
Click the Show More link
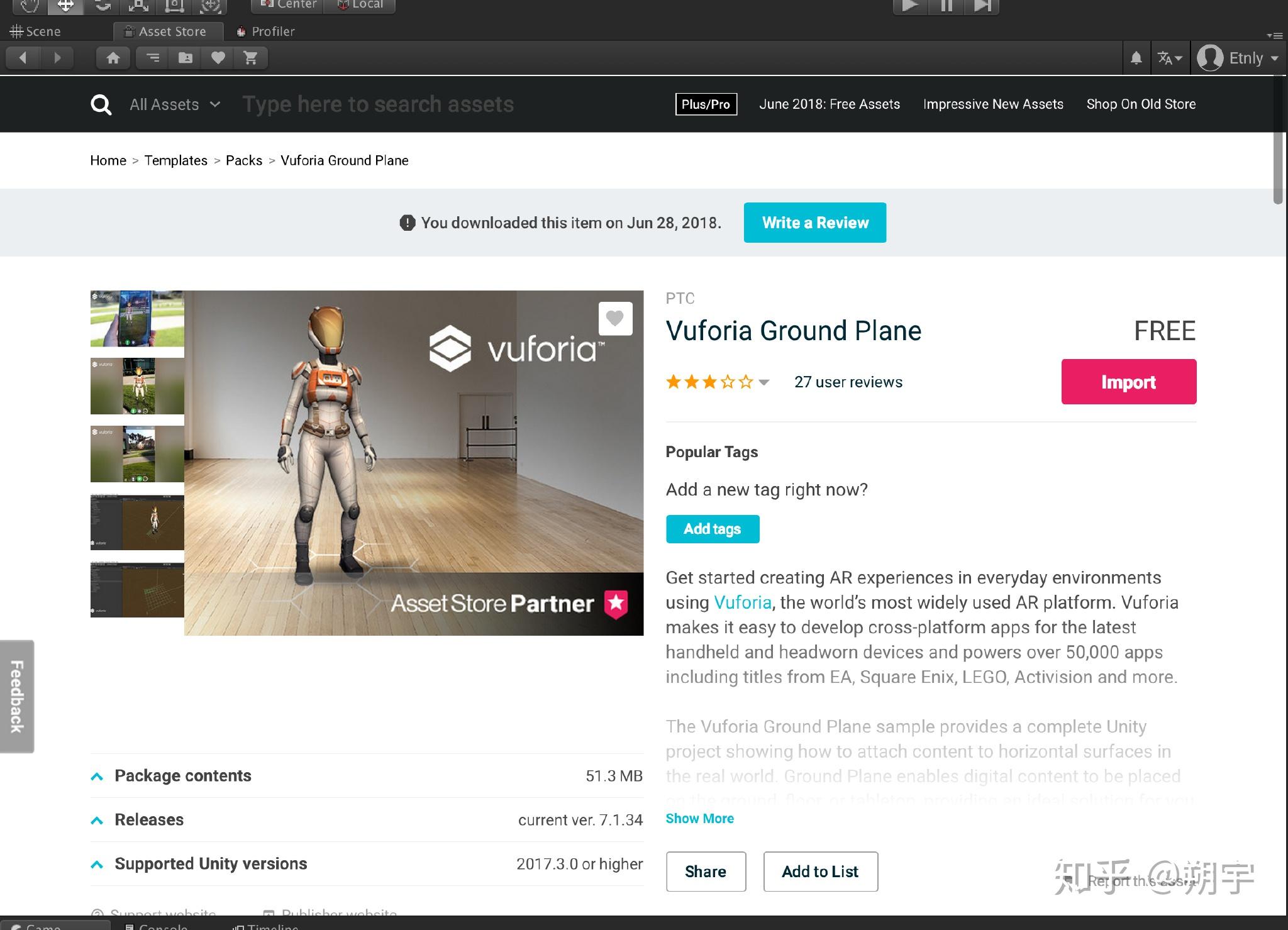[699, 818]
